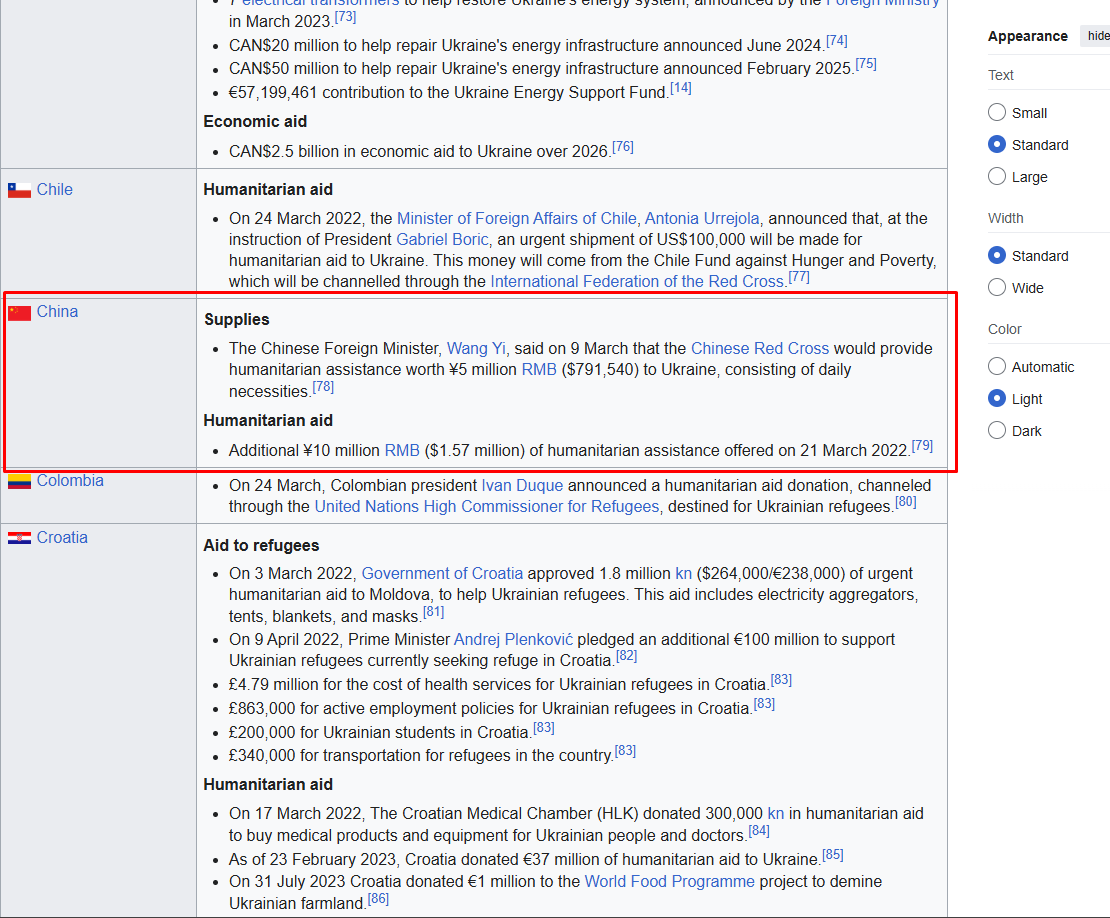Open citation reference 14
Image resolution: width=1110 pixels, height=918 pixels.
pyautogui.click(x=681, y=88)
